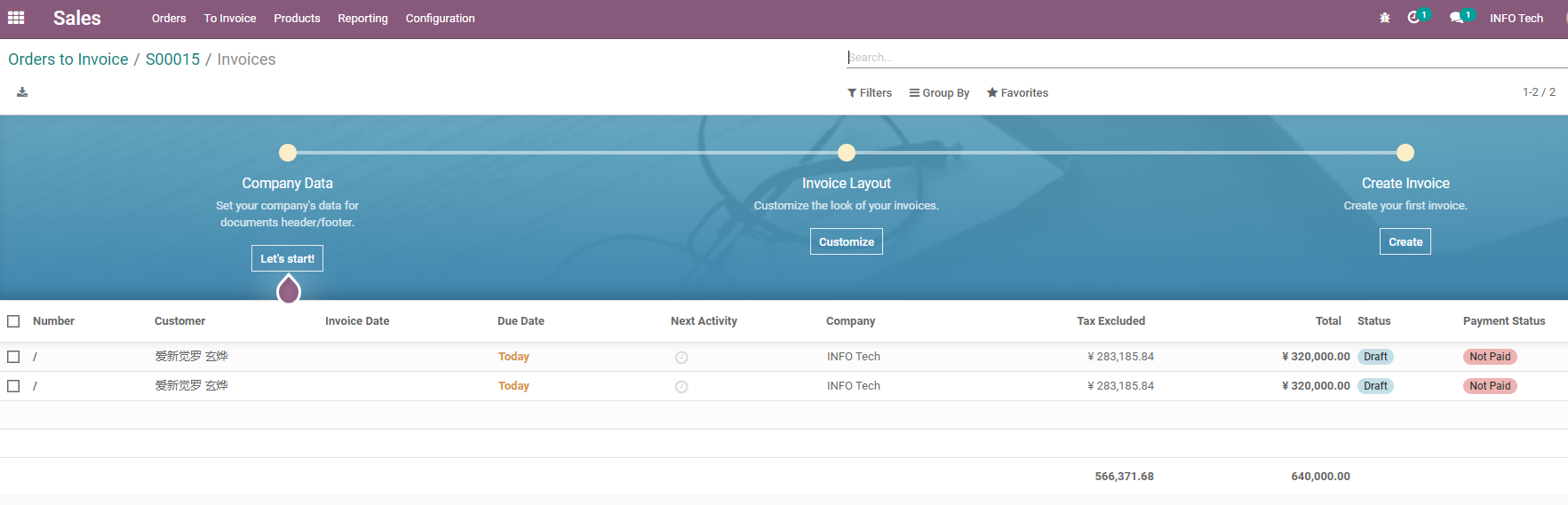Click the debug bug icon

tap(1384, 18)
